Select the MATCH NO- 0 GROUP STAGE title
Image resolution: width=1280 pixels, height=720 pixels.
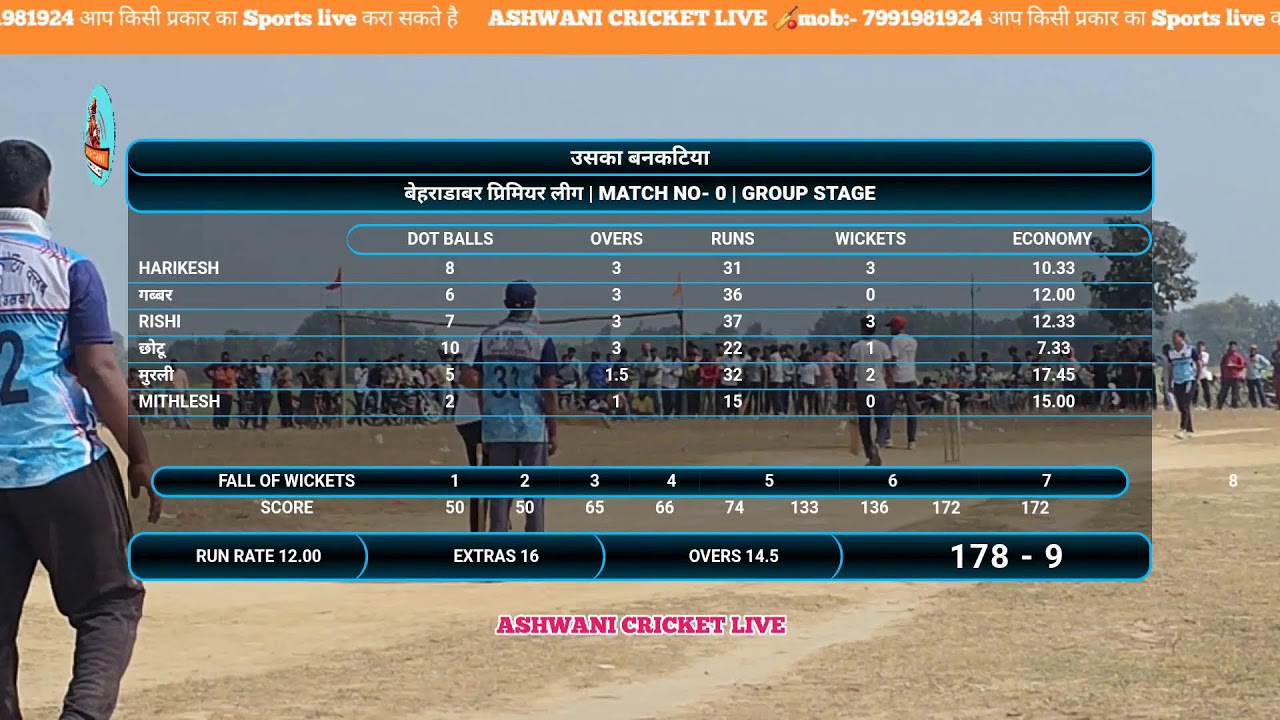(640, 194)
